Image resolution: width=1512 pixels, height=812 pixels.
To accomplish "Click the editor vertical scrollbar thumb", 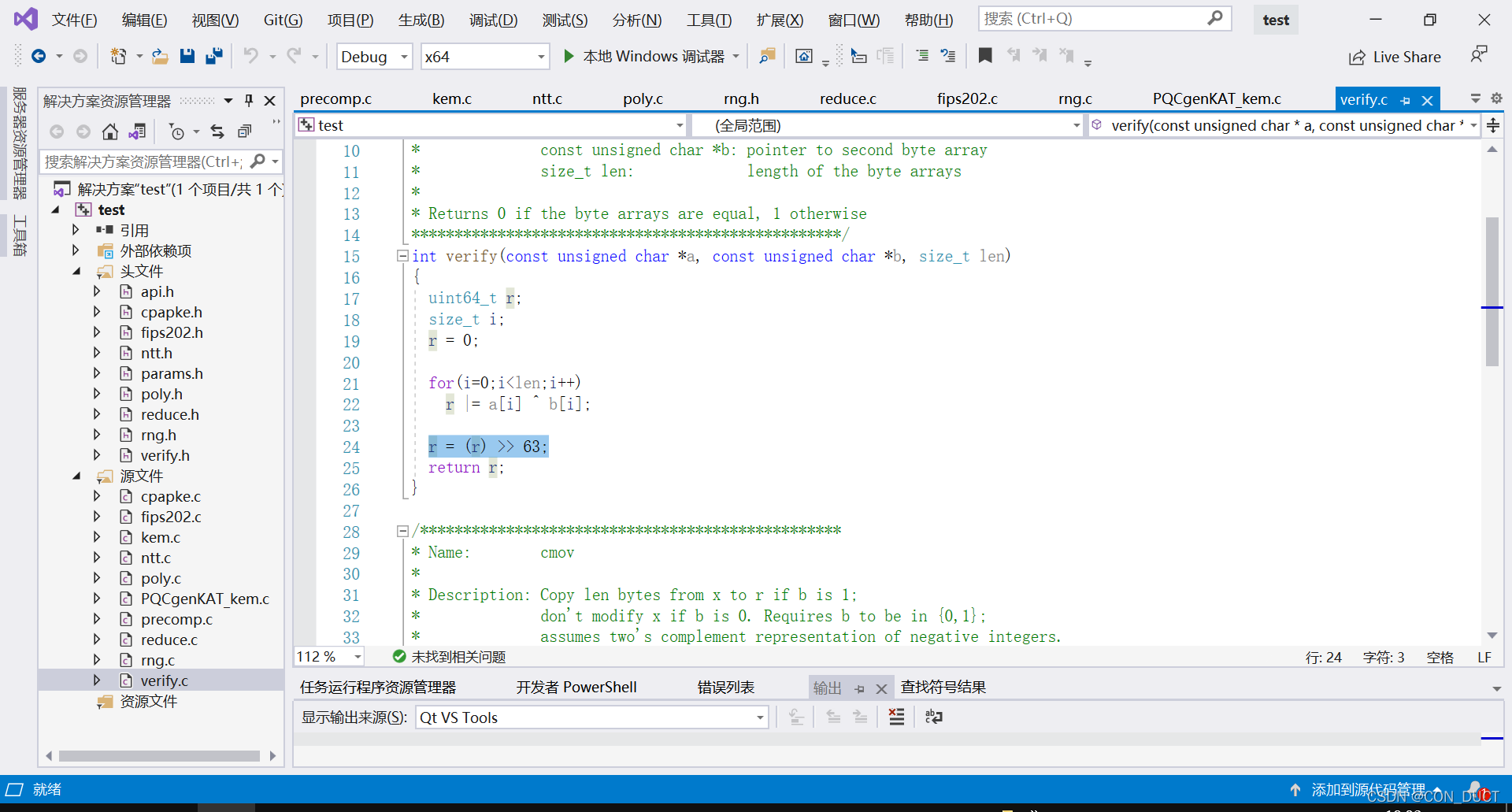I will coord(1492,291).
